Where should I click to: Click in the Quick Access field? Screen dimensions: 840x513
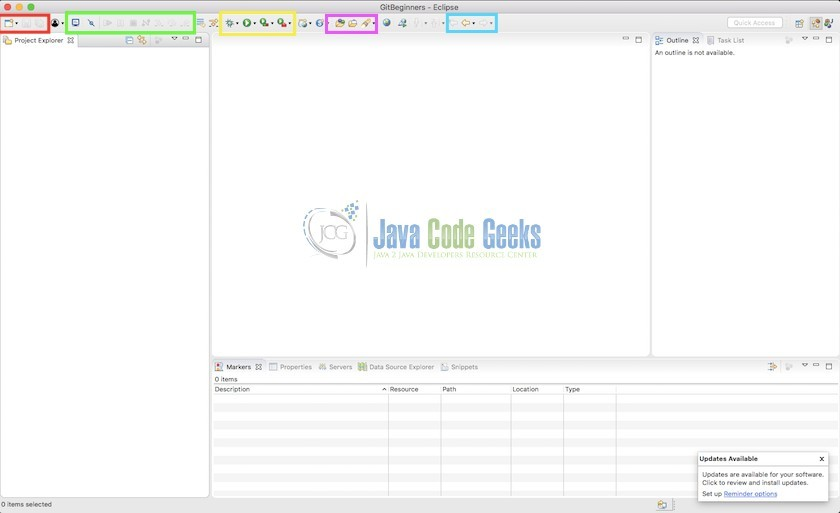754,23
